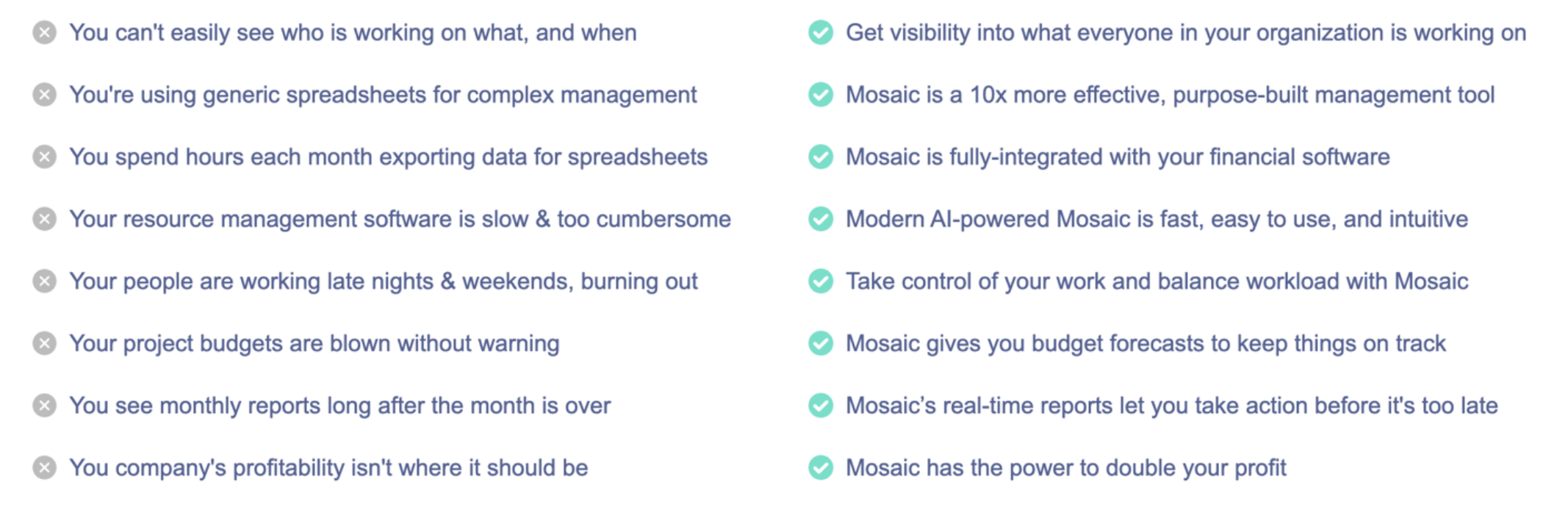
Task: Click green checkmark beside balance workload with Mosaic
Action: (x=821, y=281)
